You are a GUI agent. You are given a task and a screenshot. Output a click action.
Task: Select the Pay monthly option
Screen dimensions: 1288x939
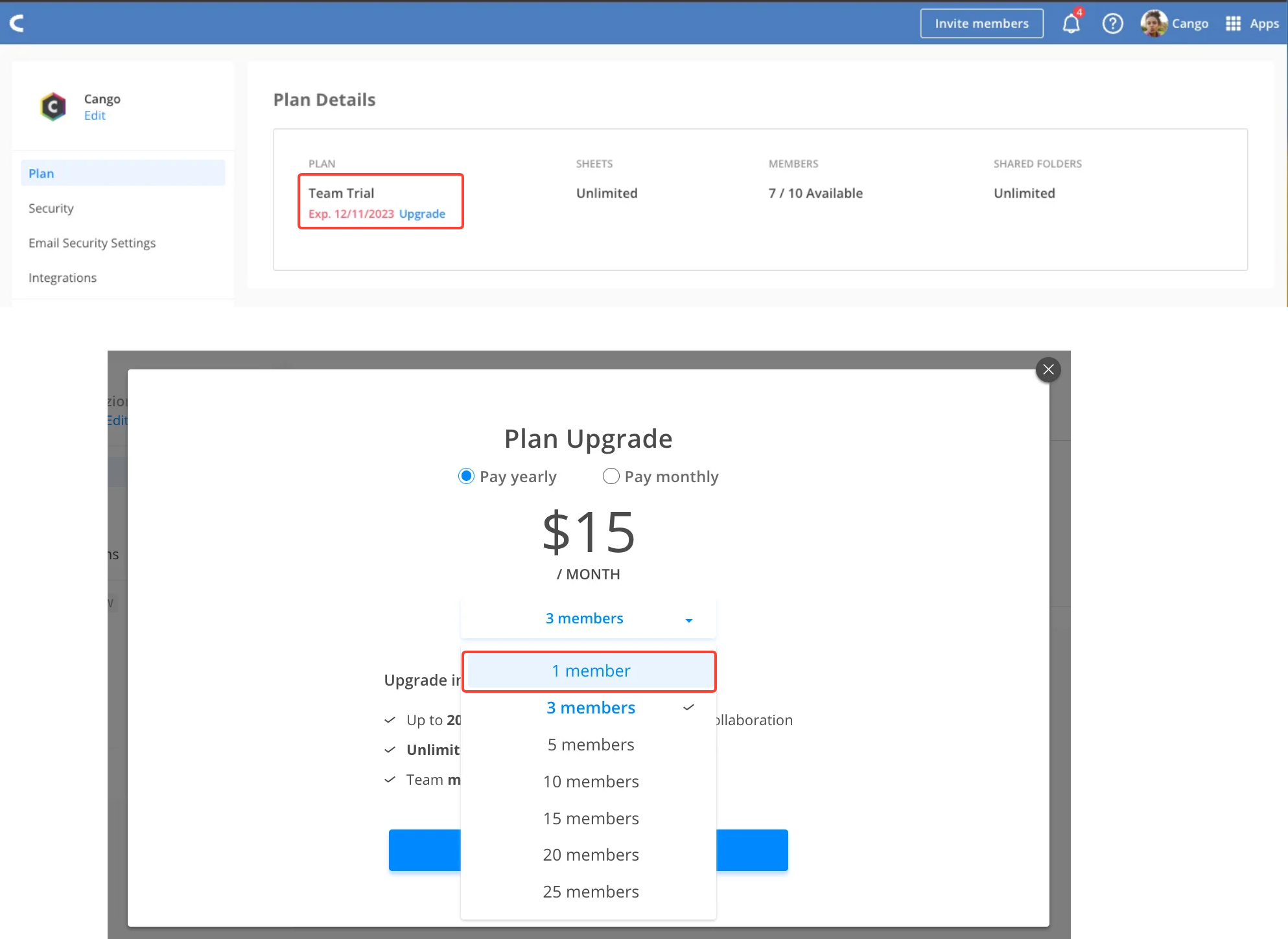tap(611, 476)
